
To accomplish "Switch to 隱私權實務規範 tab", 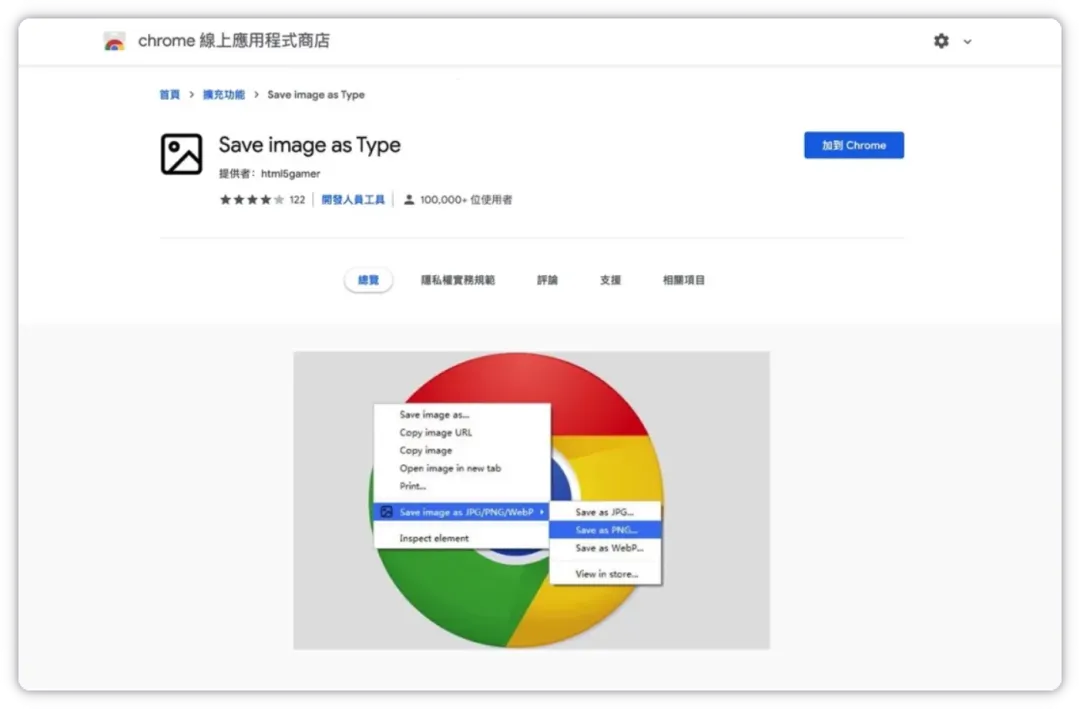I will pos(458,280).
